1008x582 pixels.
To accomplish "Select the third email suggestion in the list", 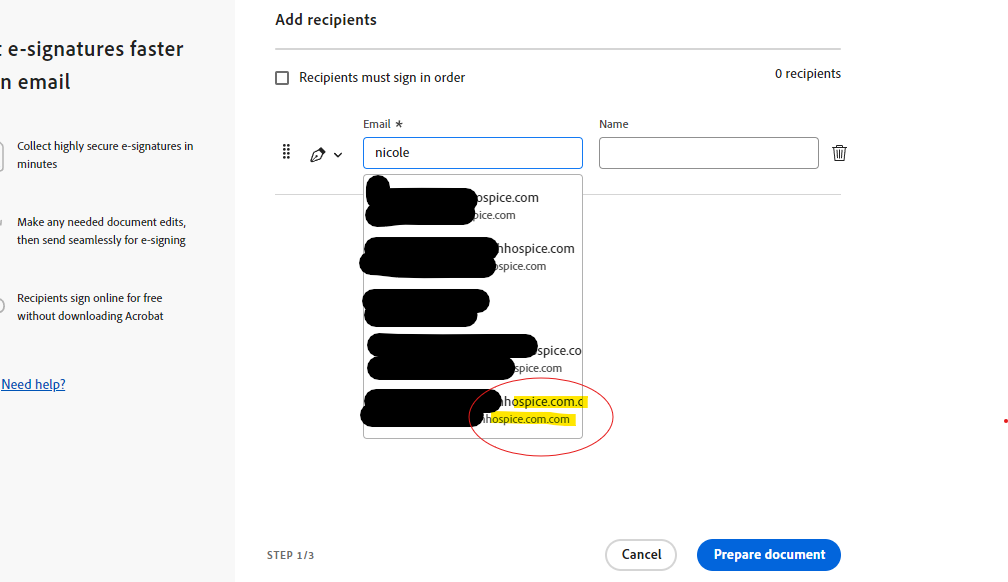I will (472, 307).
